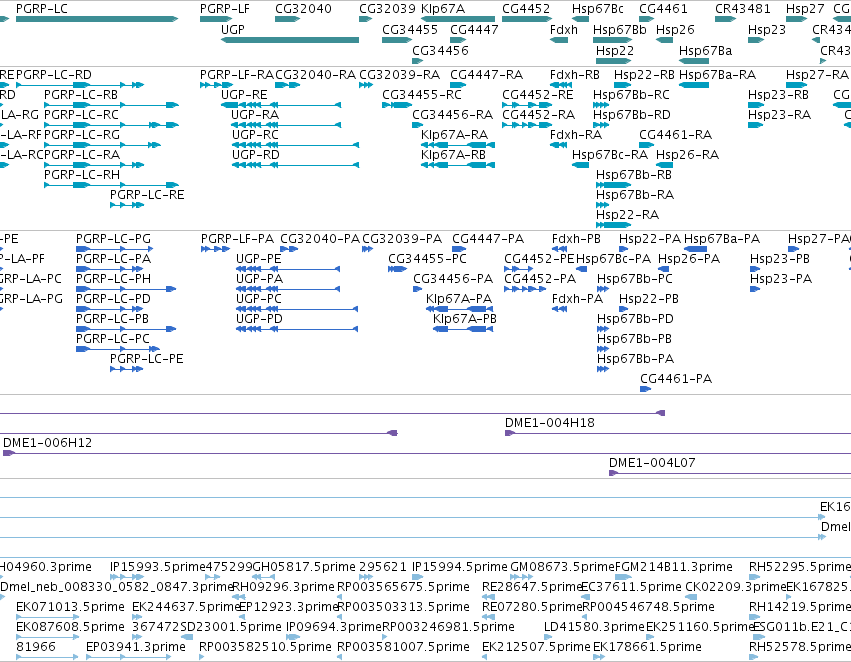Click EST EK087608.5prime label
Viewport: 851px width, 662px height.
(70, 627)
